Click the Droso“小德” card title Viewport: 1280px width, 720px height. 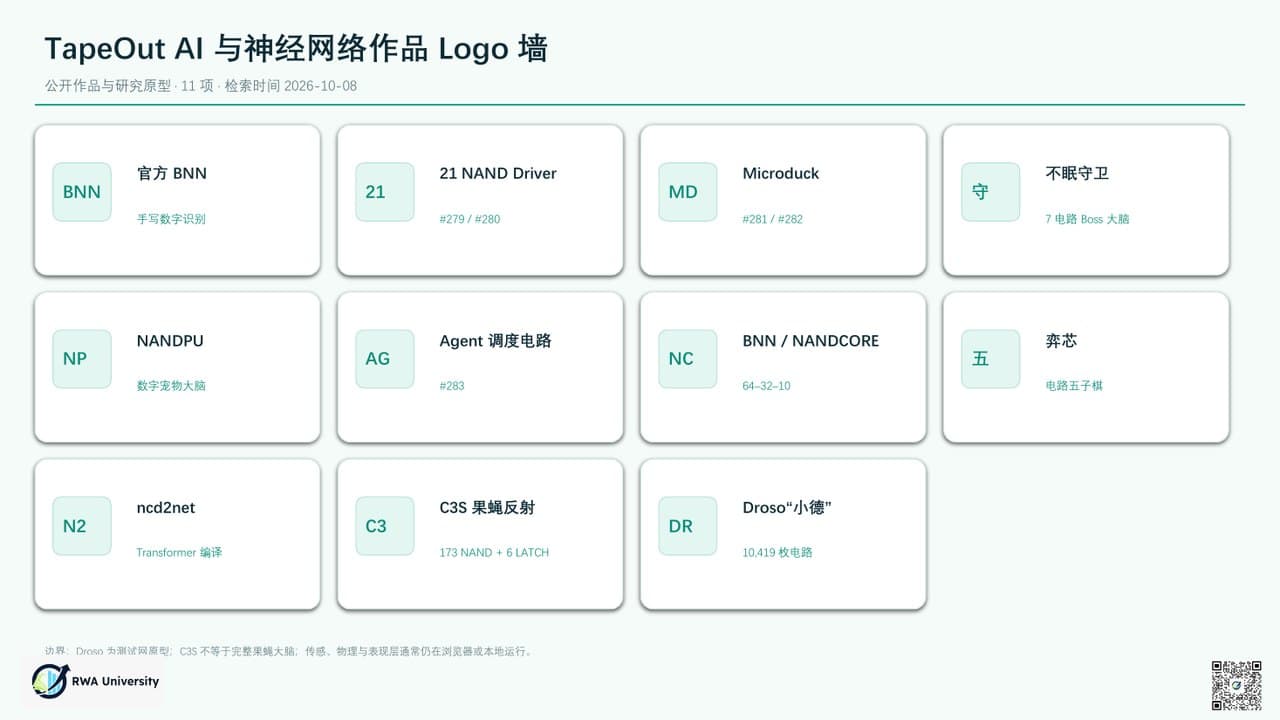(x=787, y=507)
